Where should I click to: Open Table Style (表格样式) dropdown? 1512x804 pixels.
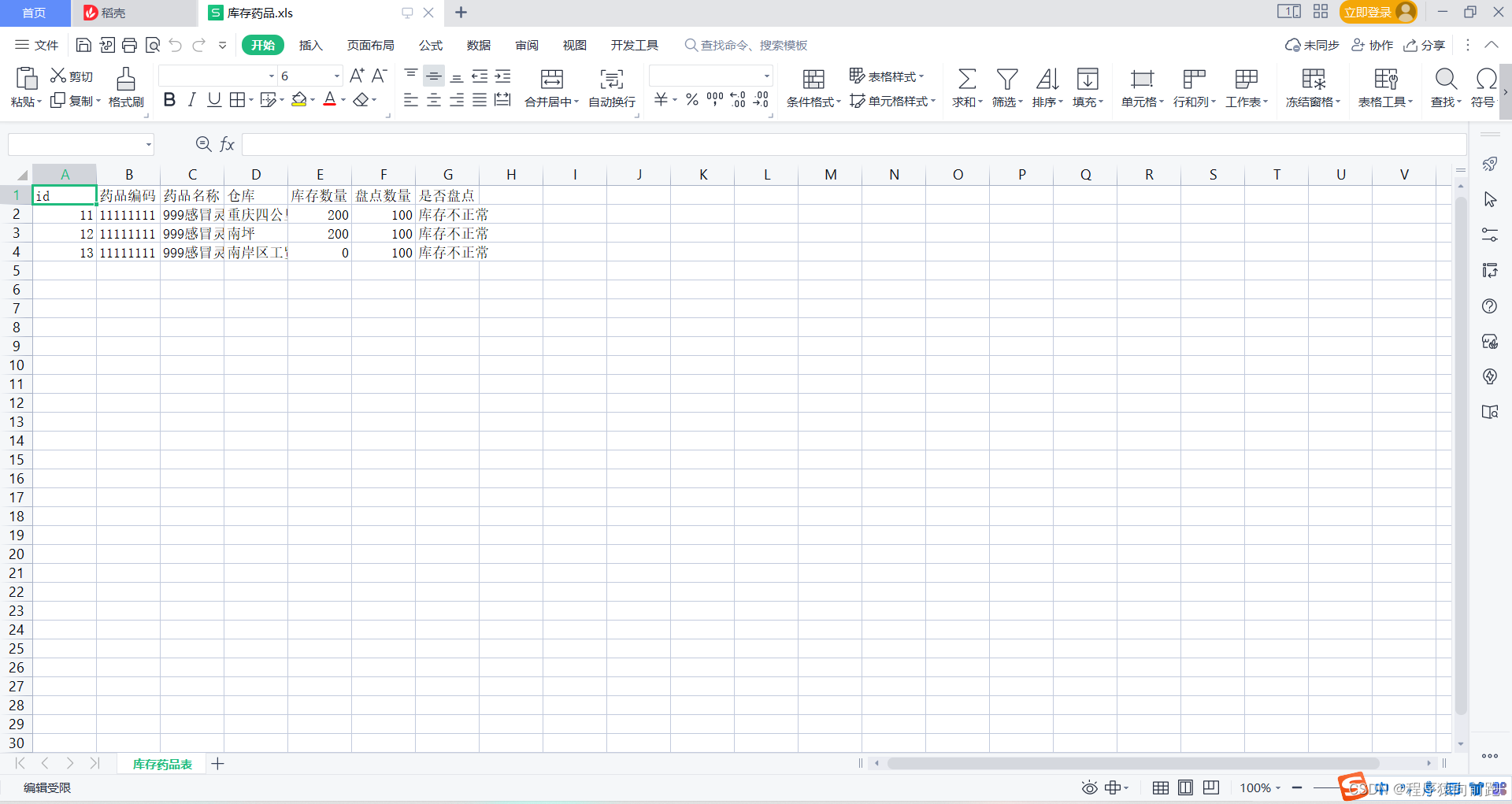[887, 76]
